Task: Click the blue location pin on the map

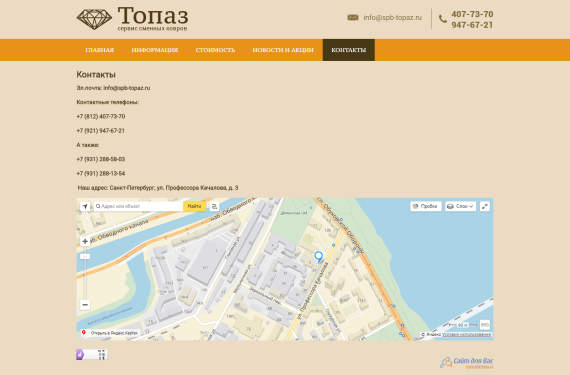Action: pyautogui.click(x=318, y=257)
